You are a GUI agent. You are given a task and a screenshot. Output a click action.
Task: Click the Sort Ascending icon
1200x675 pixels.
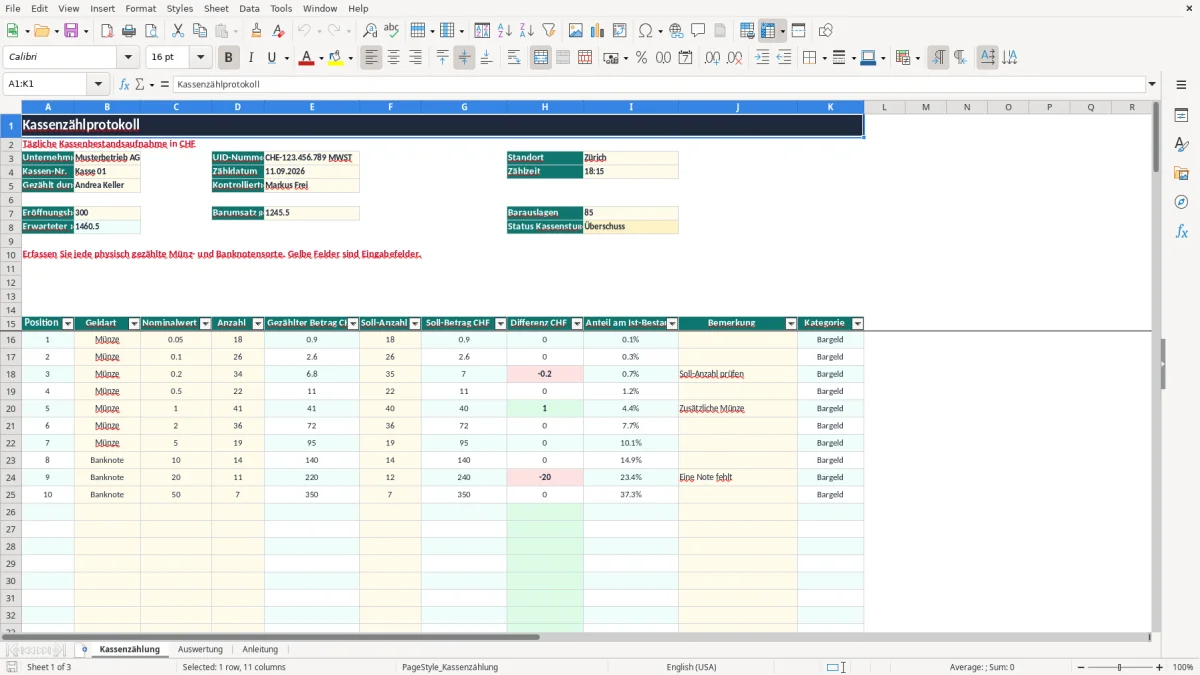pos(504,31)
